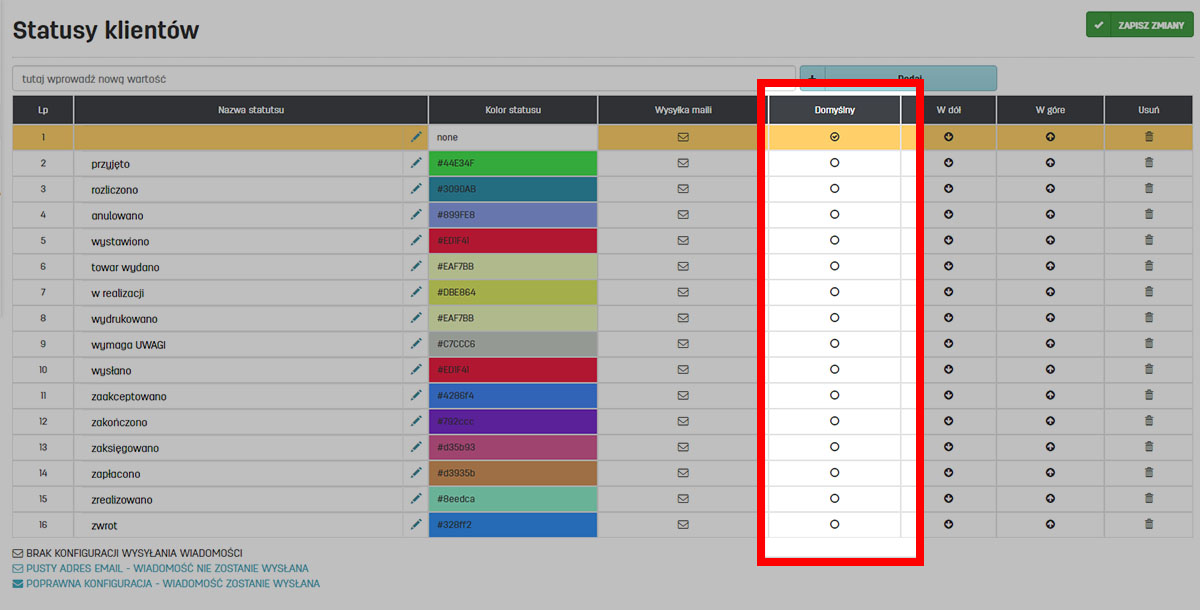Move wystawiono status up
1200x610 pixels.
click(1050, 241)
